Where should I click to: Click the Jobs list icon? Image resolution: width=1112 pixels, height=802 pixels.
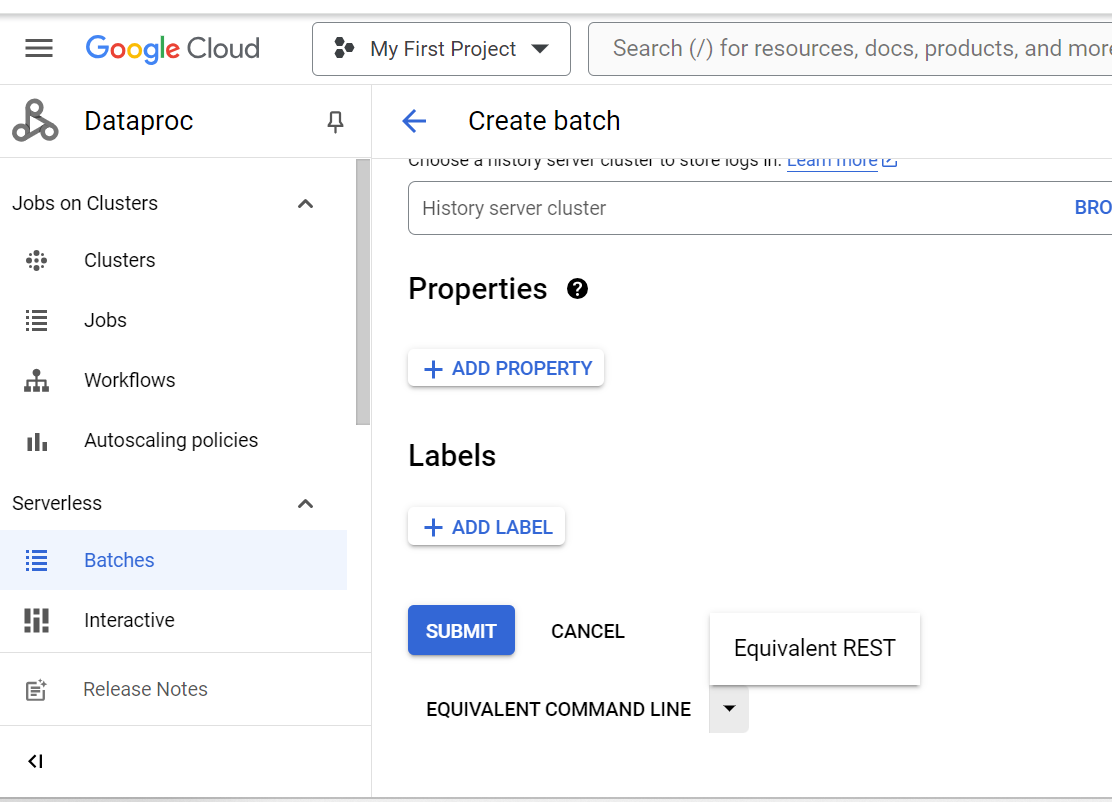tap(37, 320)
